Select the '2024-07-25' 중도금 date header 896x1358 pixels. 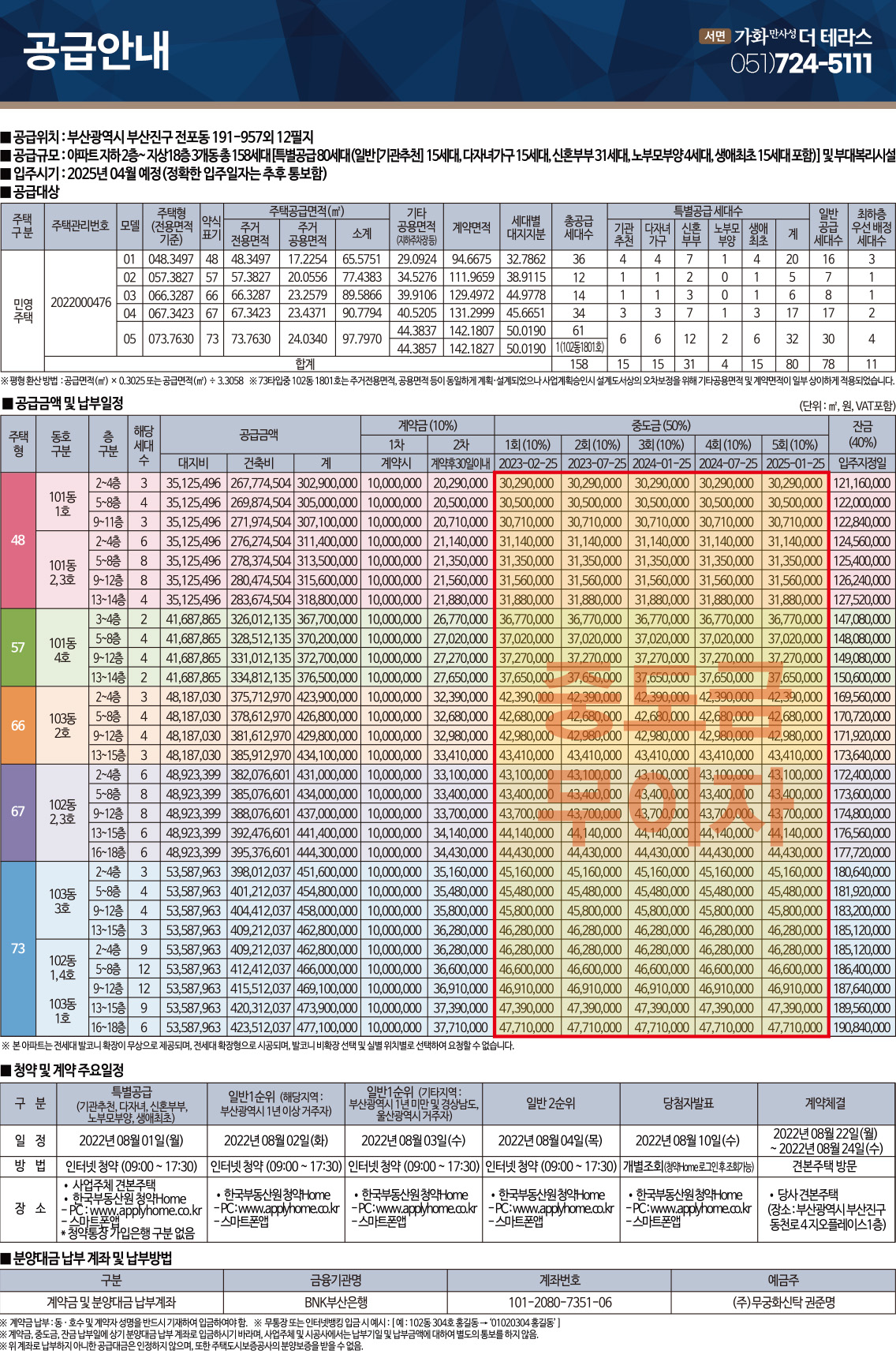[x=728, y=463]
